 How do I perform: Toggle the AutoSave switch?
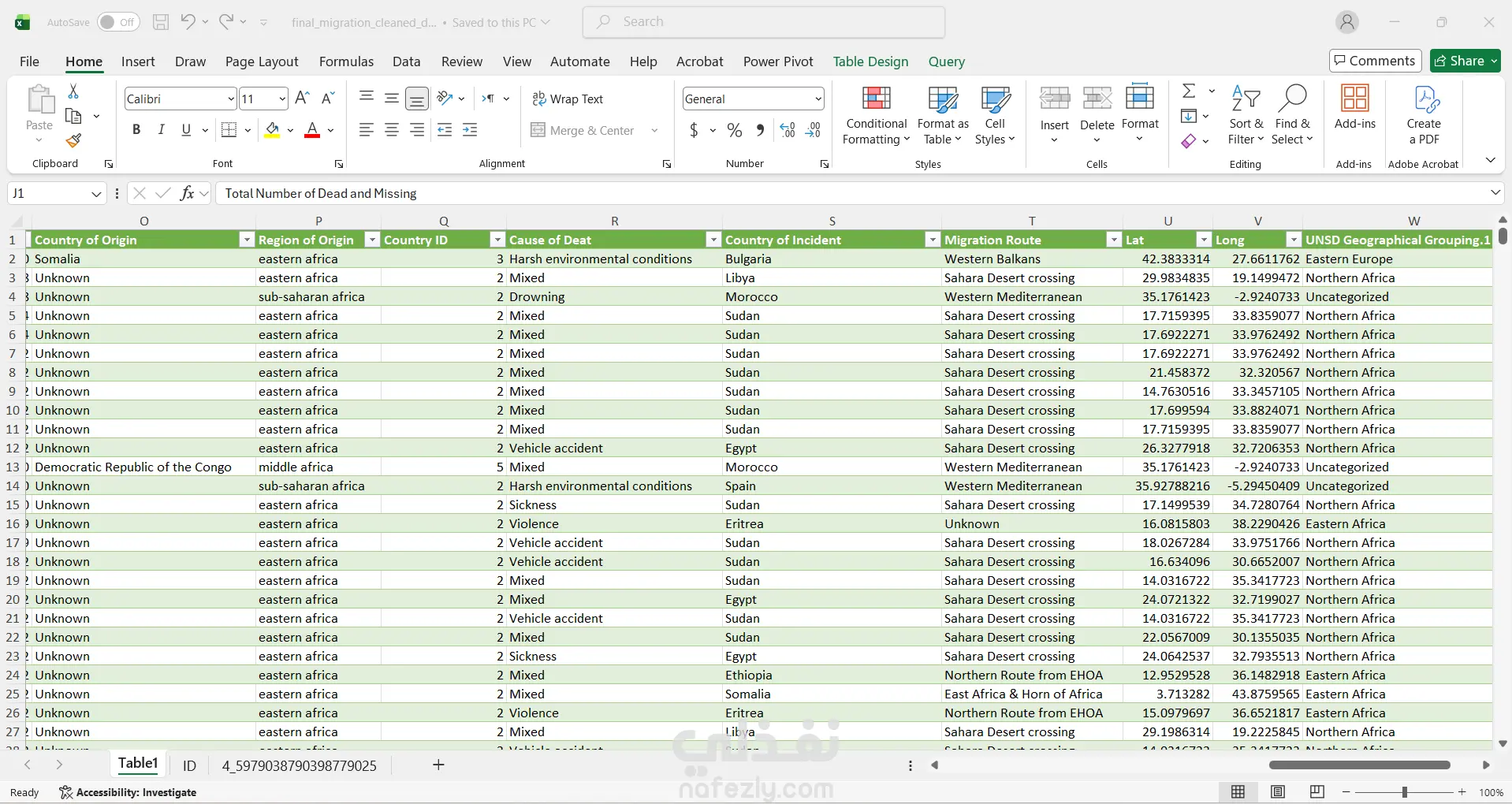(x=118, y=22)
